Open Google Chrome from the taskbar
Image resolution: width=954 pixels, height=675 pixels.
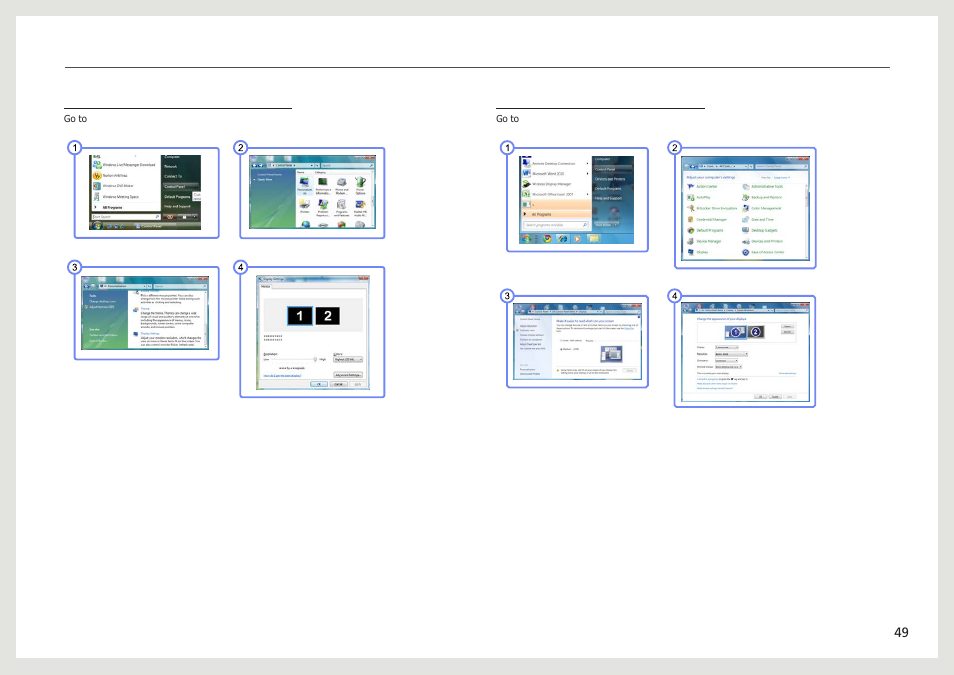point(547,239)
